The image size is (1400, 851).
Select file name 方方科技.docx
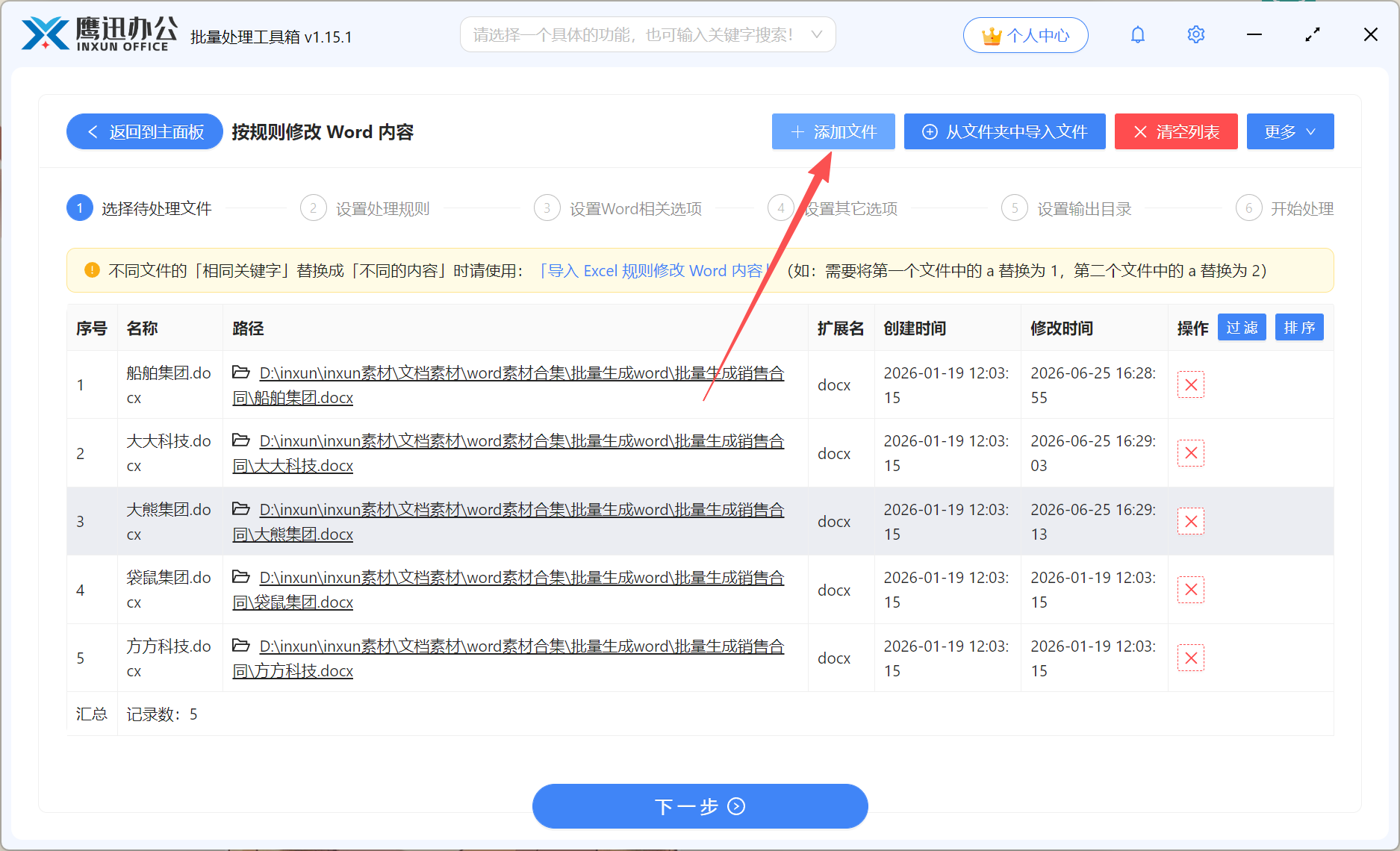click(169, 658)
